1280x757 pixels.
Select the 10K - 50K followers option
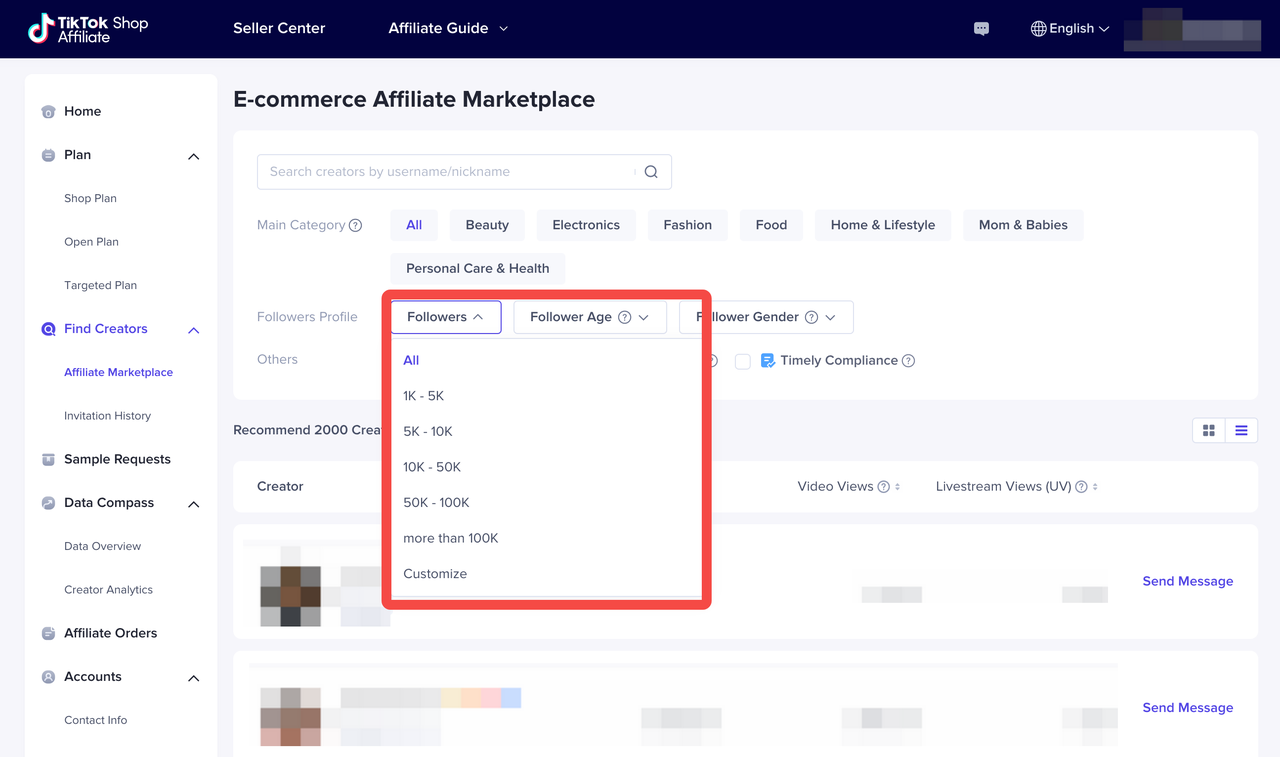click(x=432, y=467)
